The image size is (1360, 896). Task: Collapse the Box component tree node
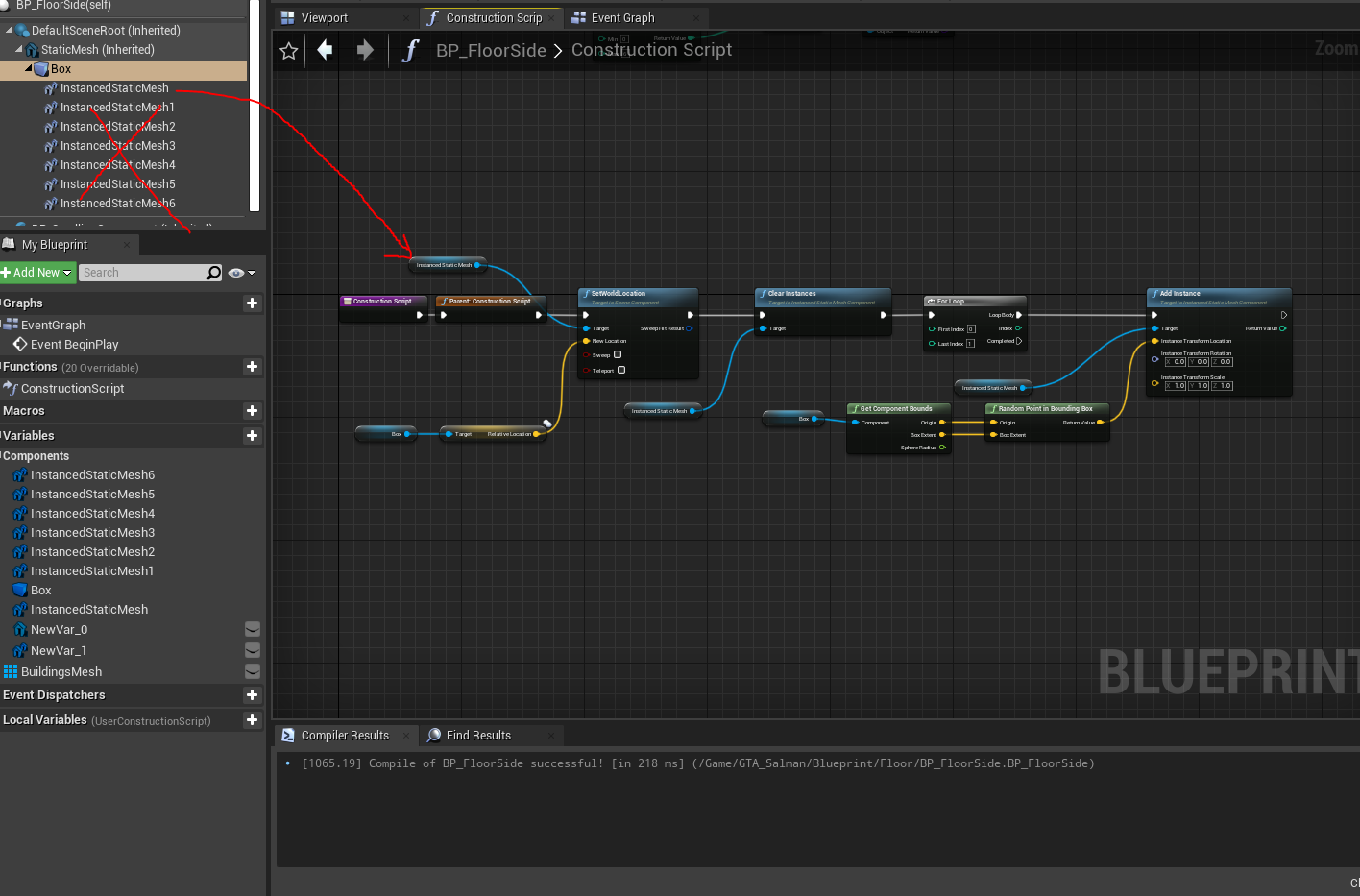coord(28,69)
